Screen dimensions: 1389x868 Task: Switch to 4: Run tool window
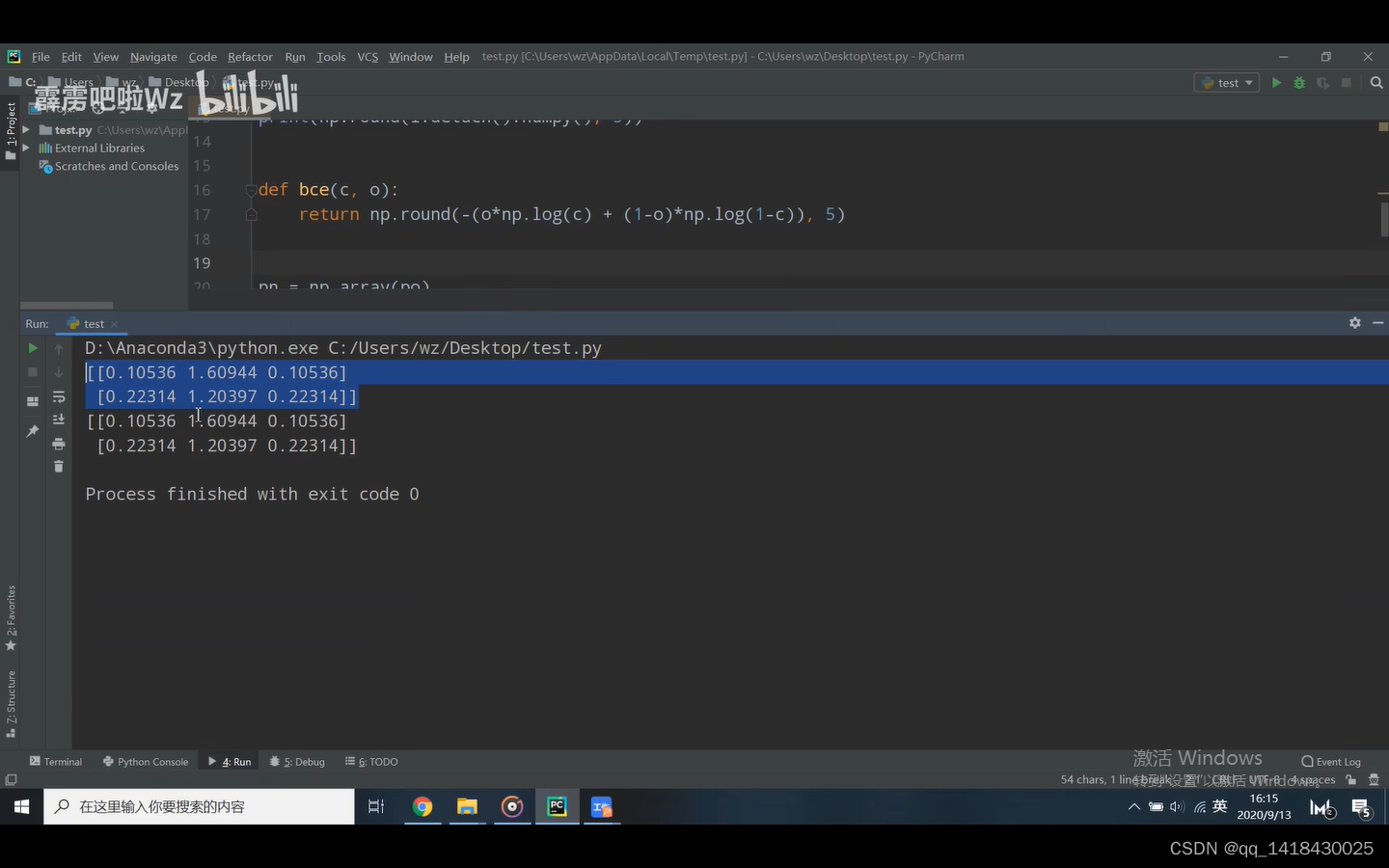[x=230, y=762]
